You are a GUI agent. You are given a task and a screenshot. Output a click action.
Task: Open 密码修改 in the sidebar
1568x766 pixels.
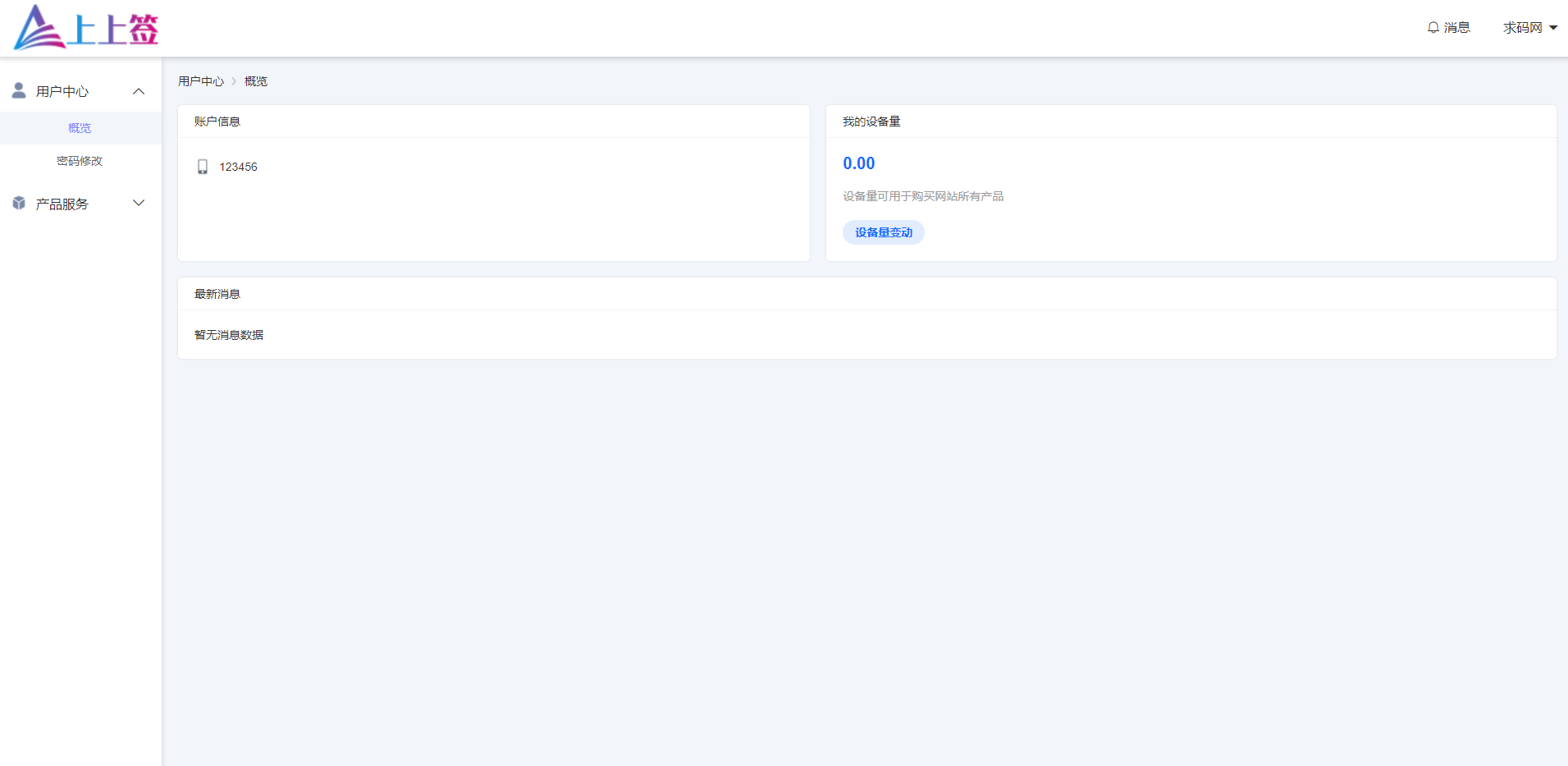(80, 161)
